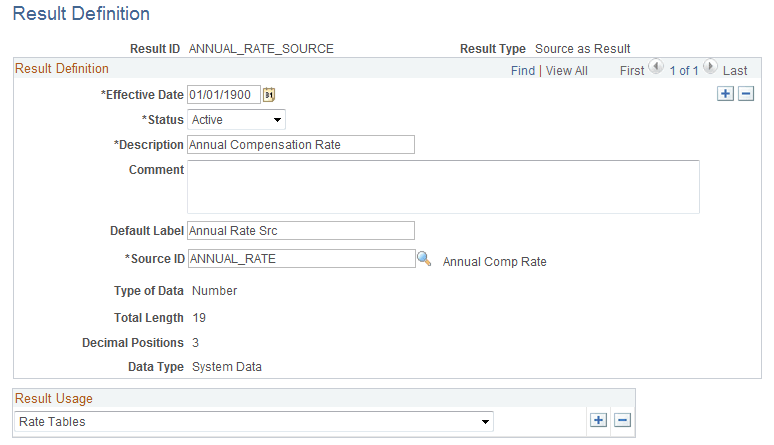Click the View All link
This screenshot has height=445, width=774.
(567, 71)
